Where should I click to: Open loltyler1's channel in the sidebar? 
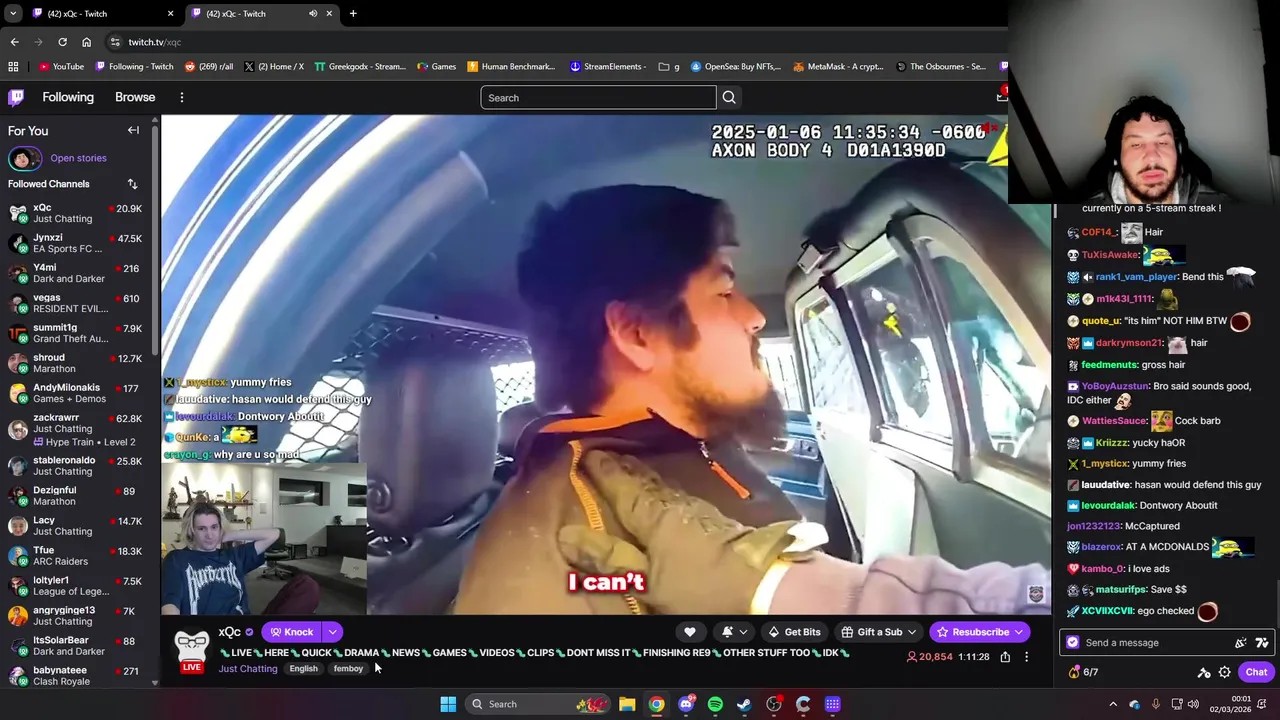[76, 586]
